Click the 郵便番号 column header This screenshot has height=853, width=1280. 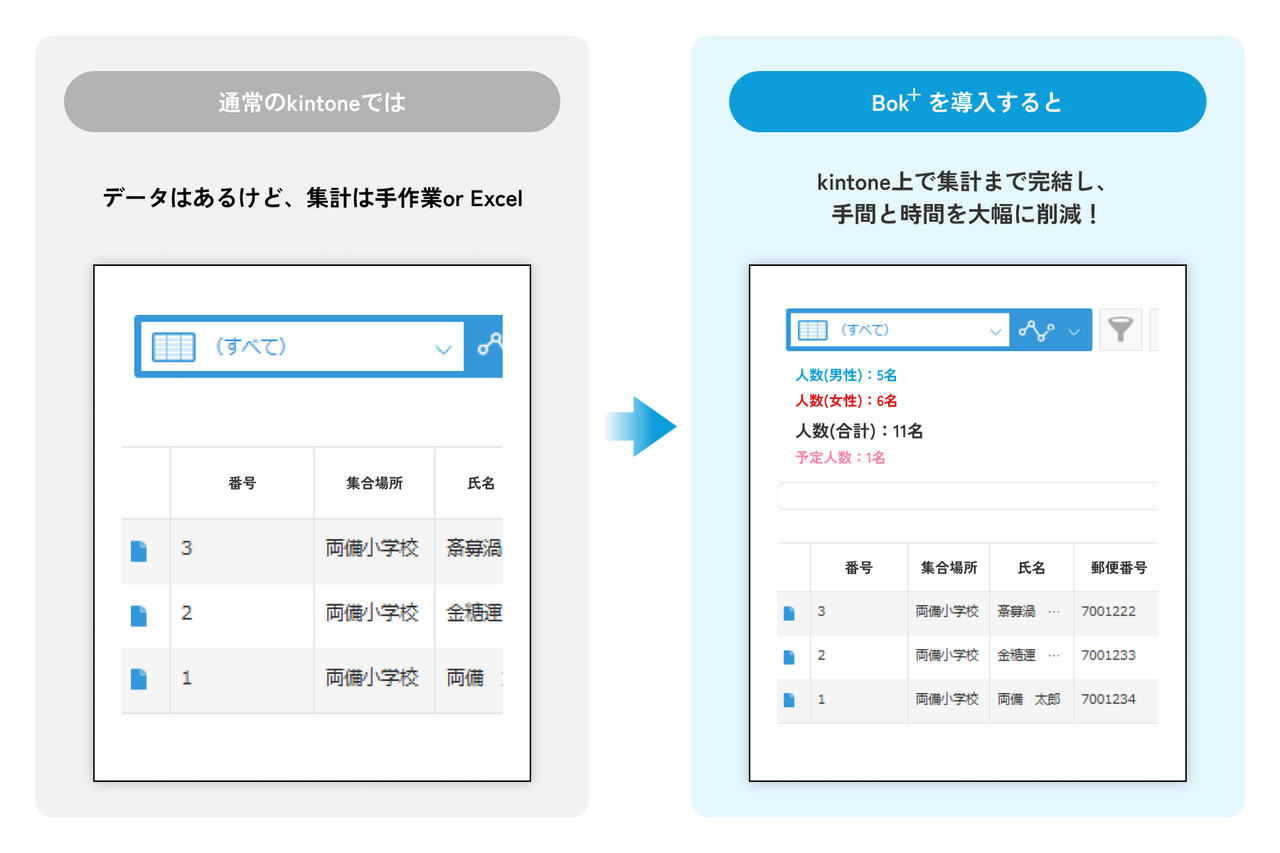1118,567
